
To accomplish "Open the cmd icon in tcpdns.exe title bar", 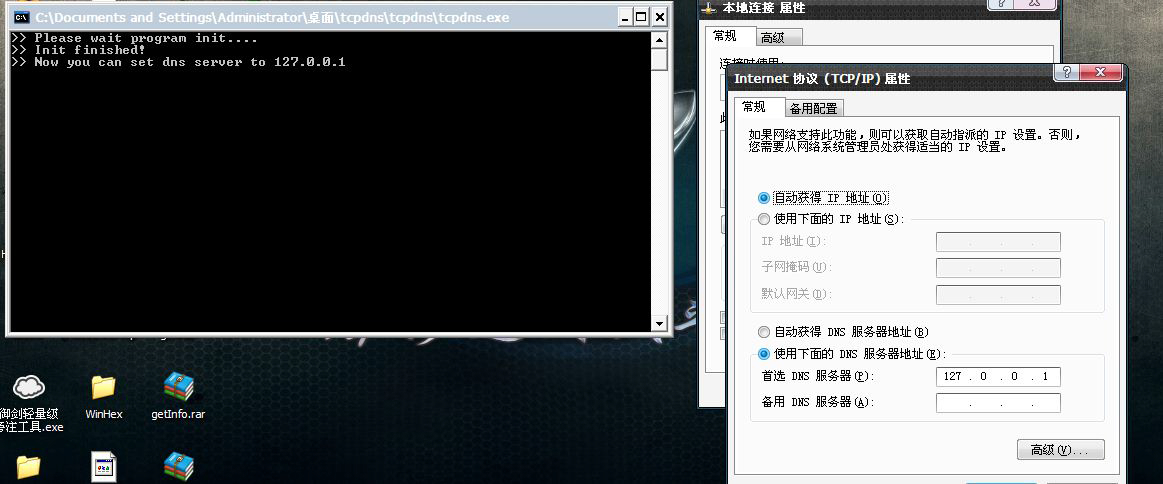I will (x=22, y=17).
